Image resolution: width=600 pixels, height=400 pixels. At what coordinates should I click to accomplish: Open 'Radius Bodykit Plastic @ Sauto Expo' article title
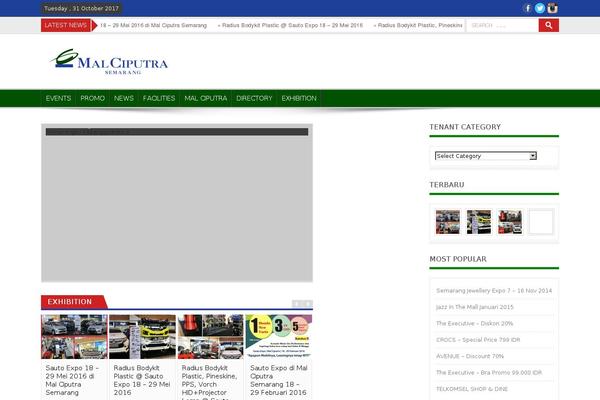point(142,380)
